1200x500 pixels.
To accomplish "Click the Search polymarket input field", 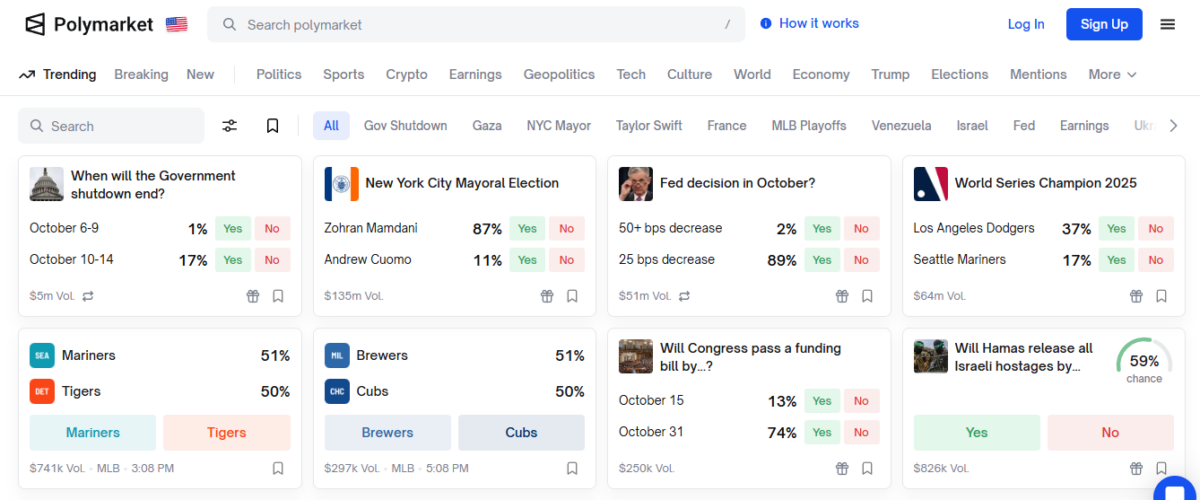I will (x=476, y=24).
